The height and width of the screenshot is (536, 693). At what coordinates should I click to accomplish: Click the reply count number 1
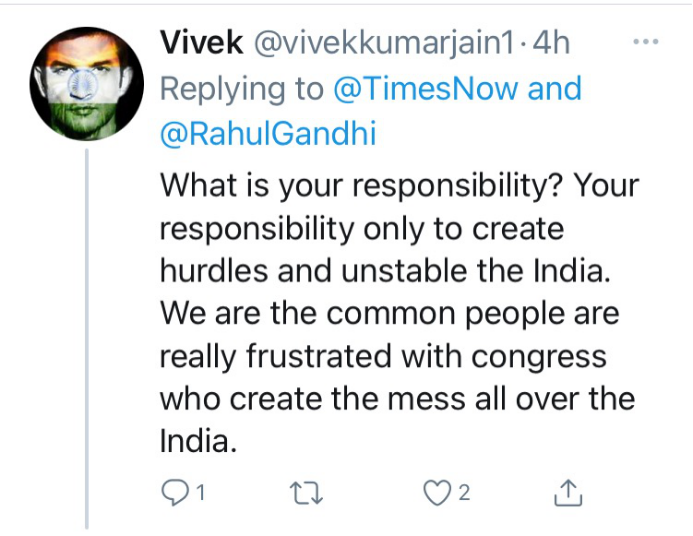tap(200, 492)
